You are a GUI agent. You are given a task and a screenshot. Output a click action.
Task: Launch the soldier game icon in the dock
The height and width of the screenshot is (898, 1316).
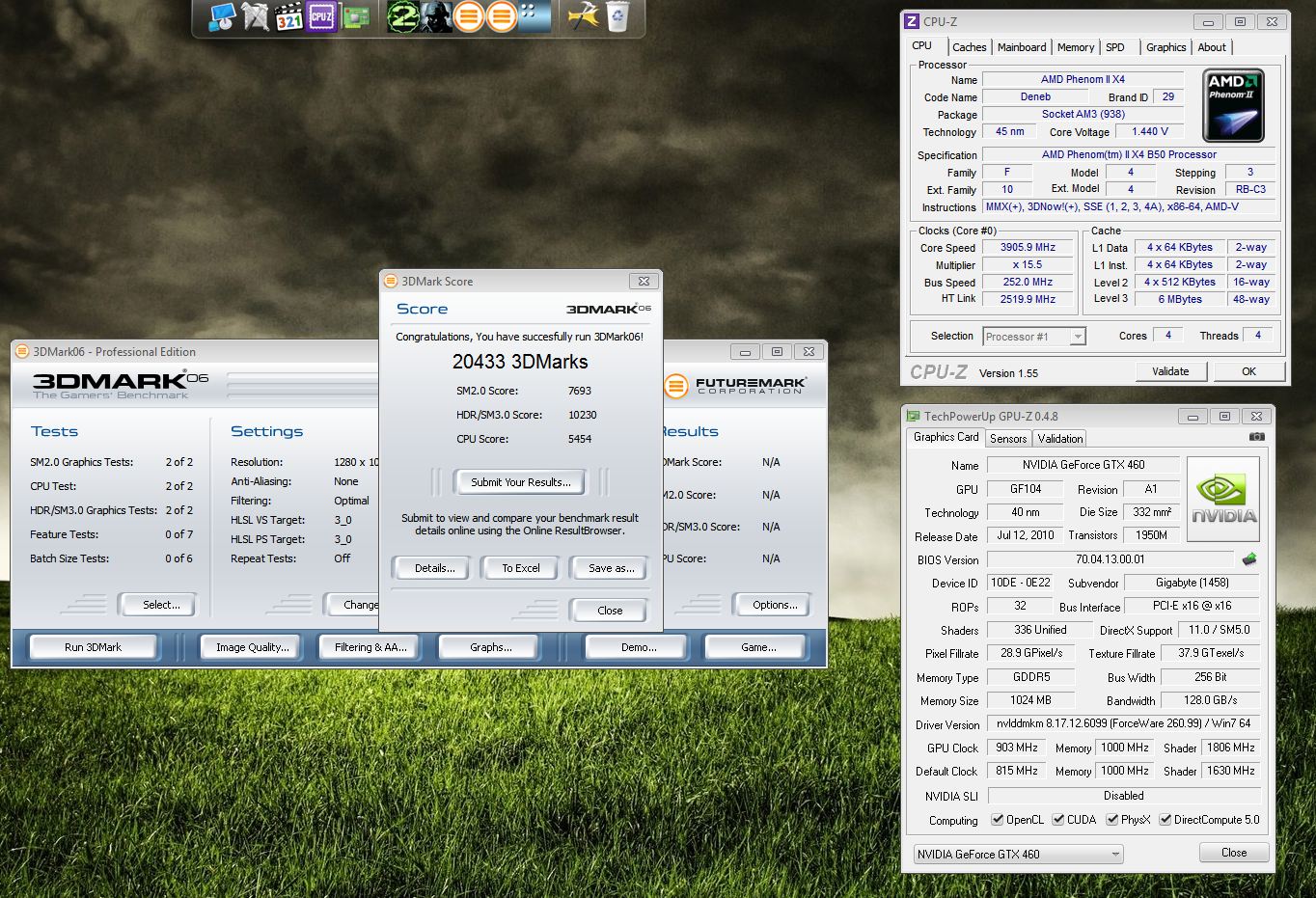tap(436, 16)
